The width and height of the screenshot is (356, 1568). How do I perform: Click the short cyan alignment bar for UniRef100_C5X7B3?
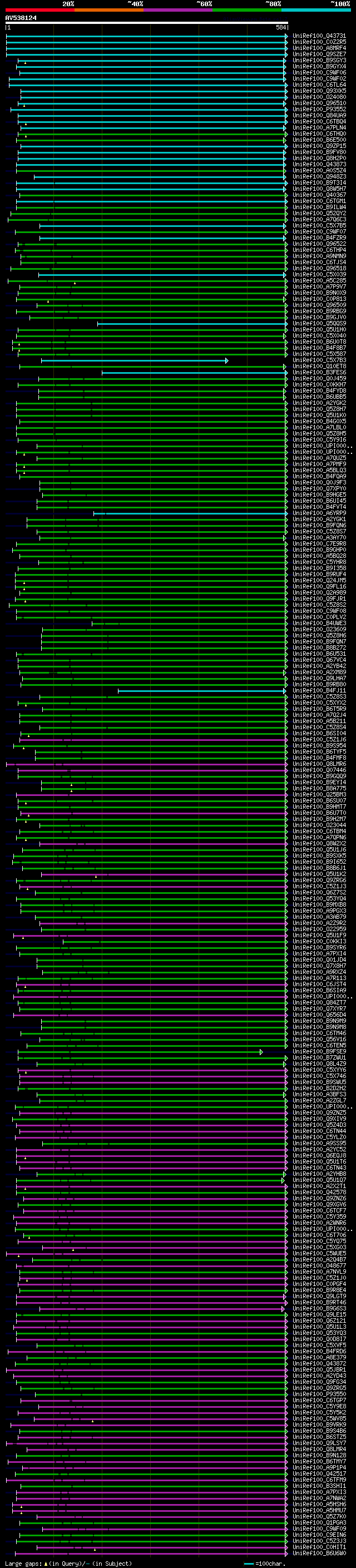click(x=135, y=360)
